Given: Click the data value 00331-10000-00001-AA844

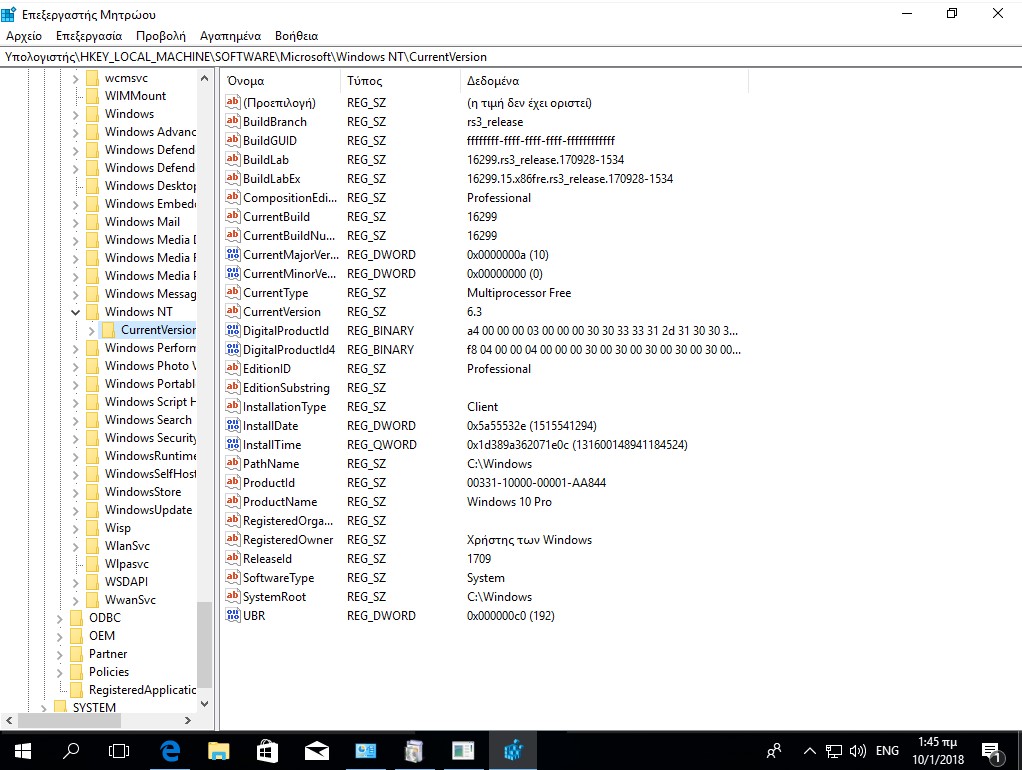Looking at the screenshot, I should [536, 483].
